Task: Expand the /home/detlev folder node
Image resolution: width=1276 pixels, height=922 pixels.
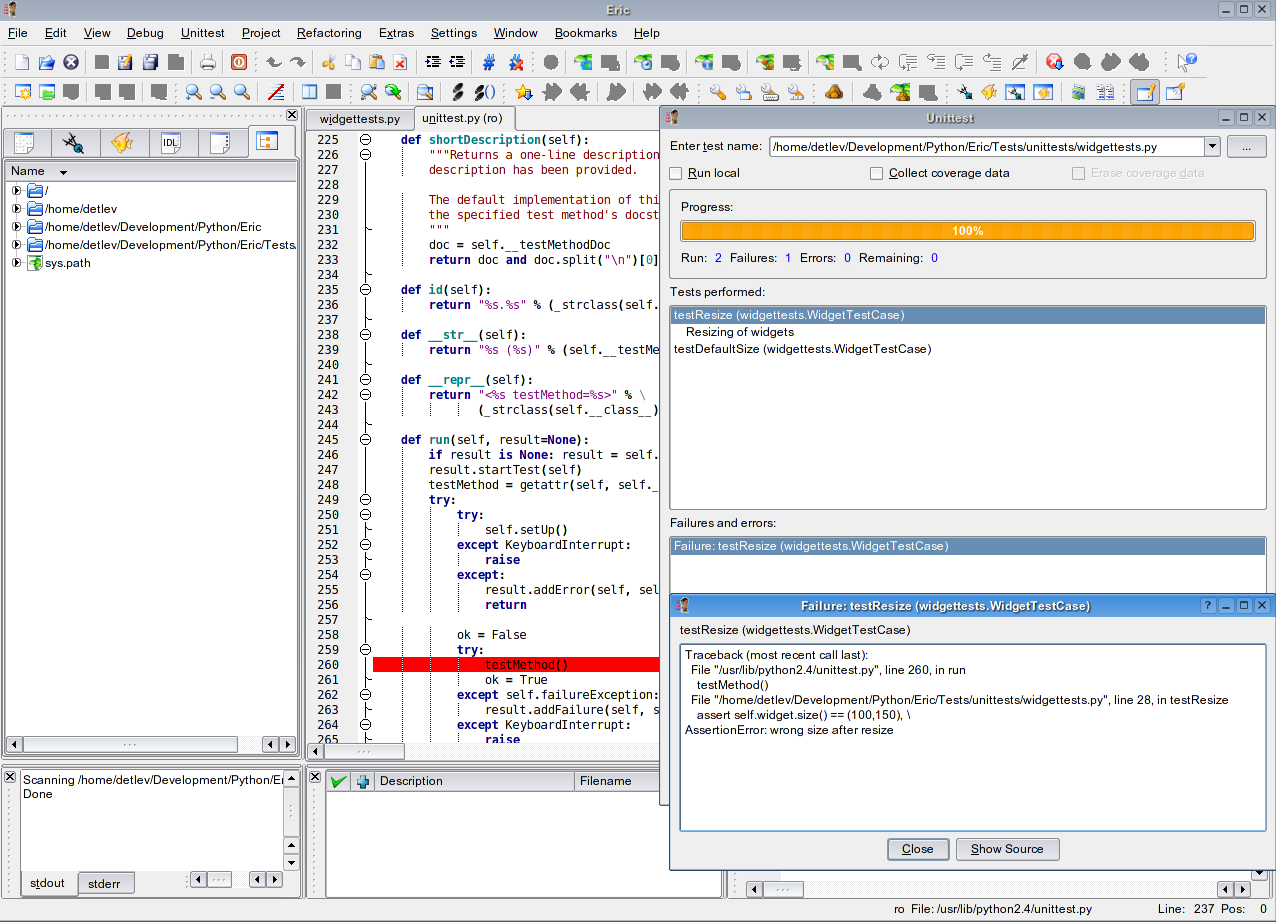Action: (x=16, y=209)
